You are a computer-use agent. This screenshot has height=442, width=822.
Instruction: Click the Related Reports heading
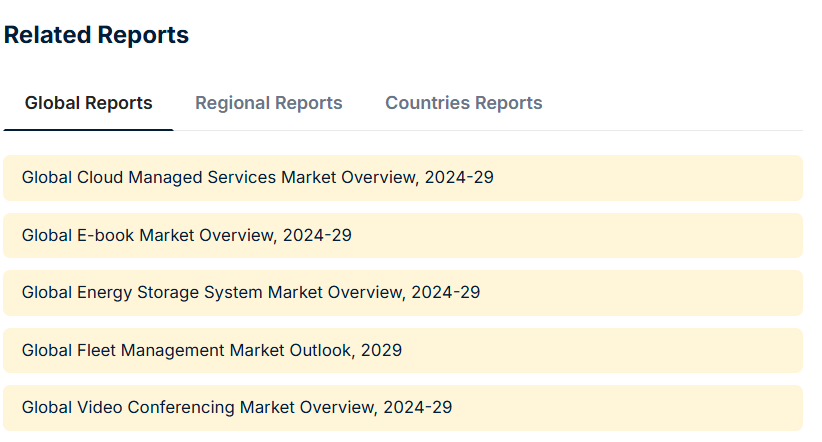(96, 35)
